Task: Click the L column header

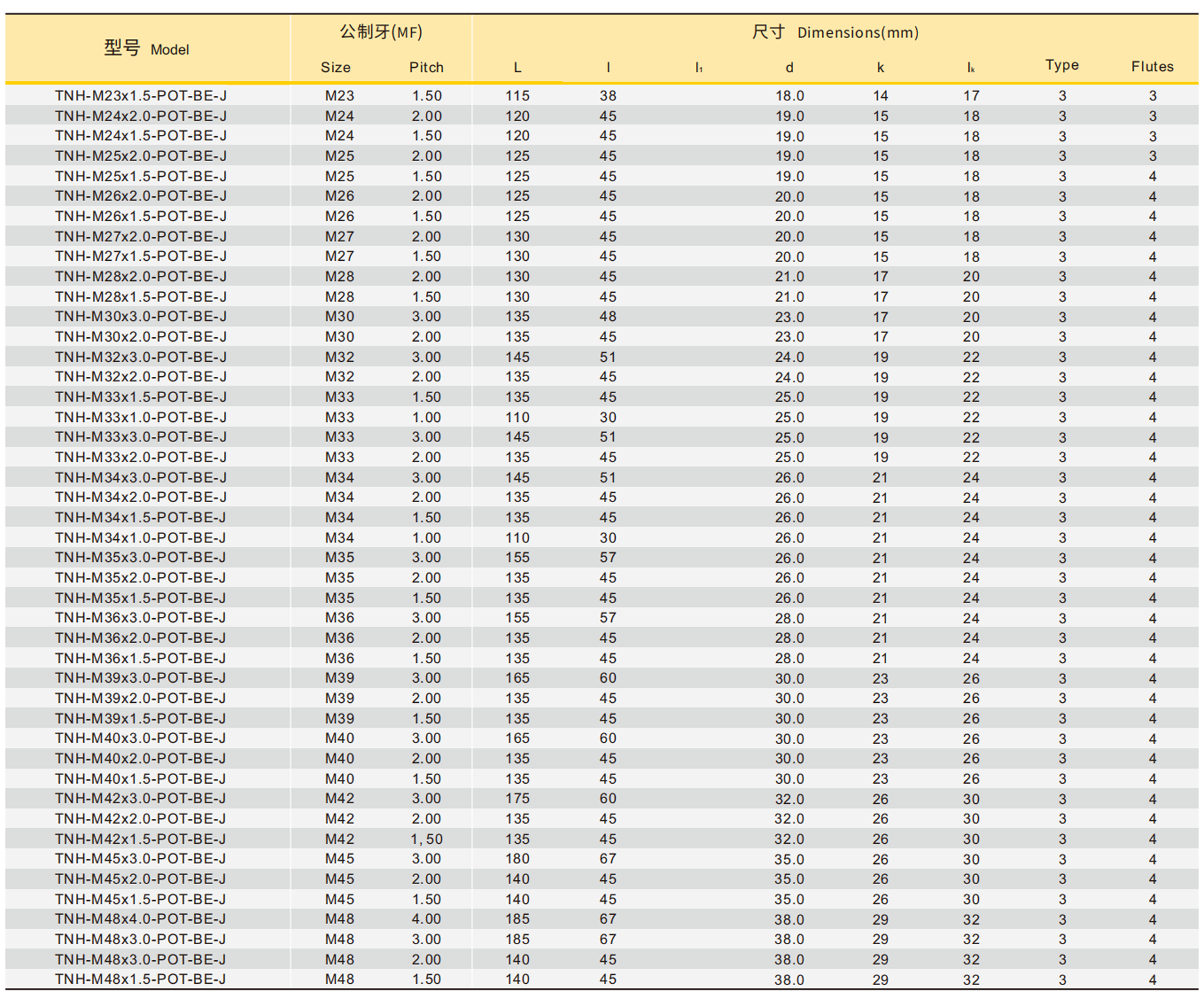Action: coord(517,67)
